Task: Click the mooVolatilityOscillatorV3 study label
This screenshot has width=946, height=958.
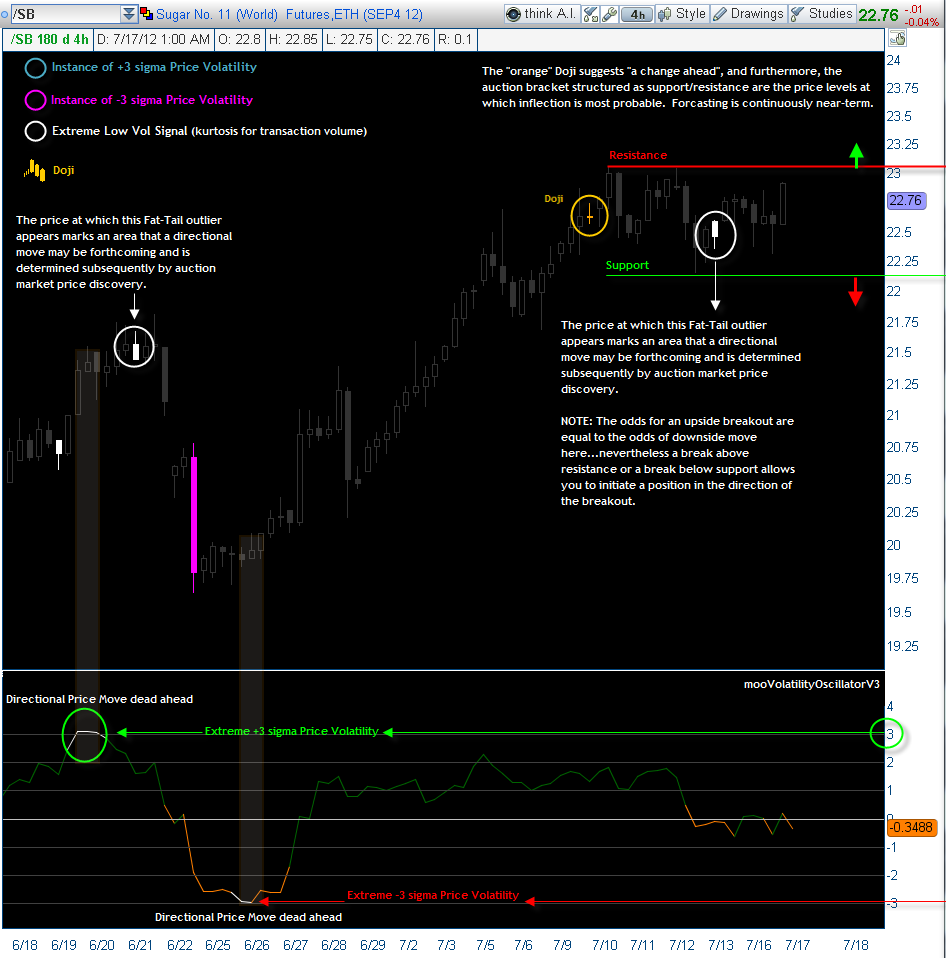Action: (812, 684)
